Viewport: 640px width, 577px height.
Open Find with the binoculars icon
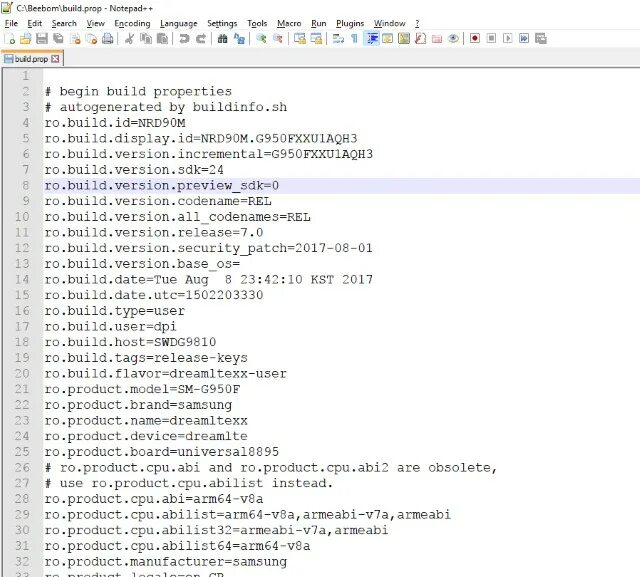click(222, 39)
